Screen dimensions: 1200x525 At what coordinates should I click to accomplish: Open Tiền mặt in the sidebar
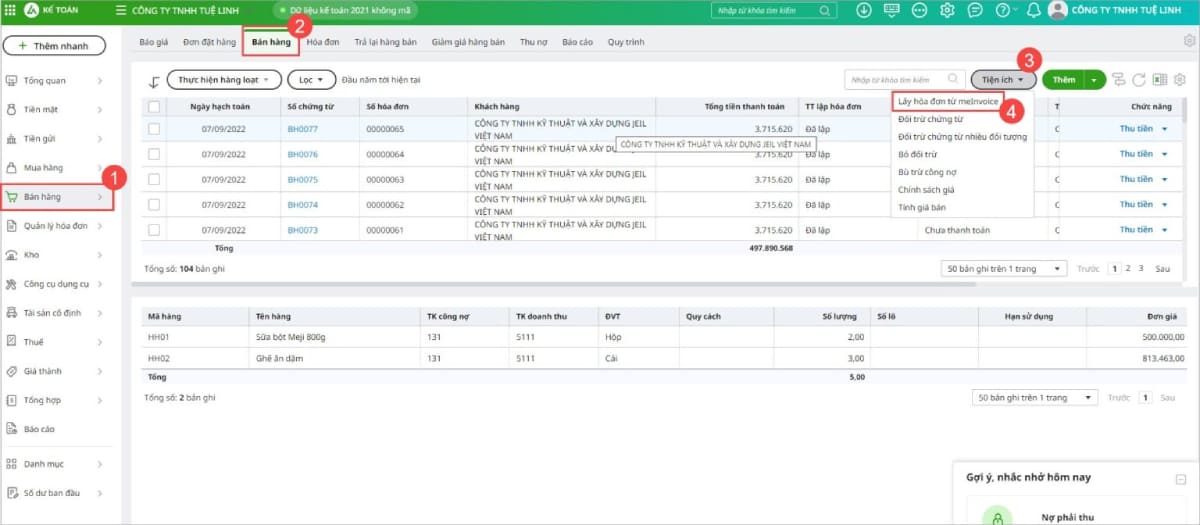[55, 109]
